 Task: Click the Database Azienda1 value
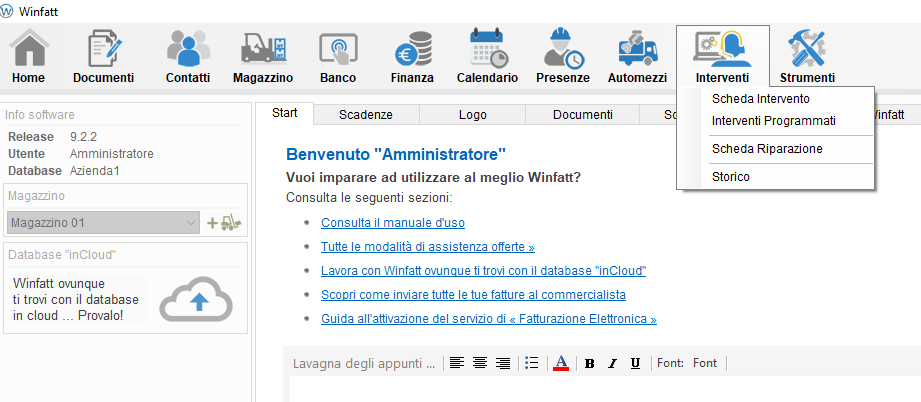coord(95,171)
